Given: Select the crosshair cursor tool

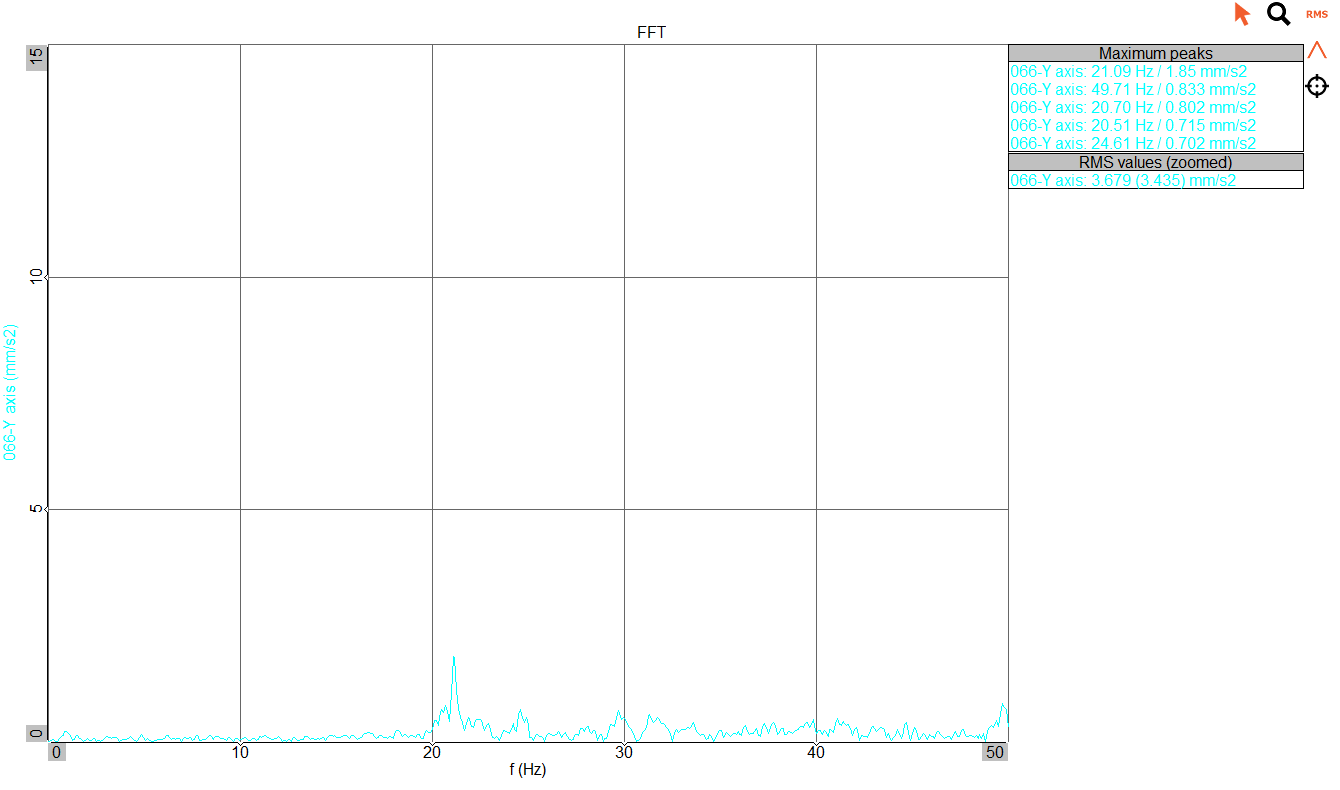Looking at the screenshot, I should (x=1317, y=86).
